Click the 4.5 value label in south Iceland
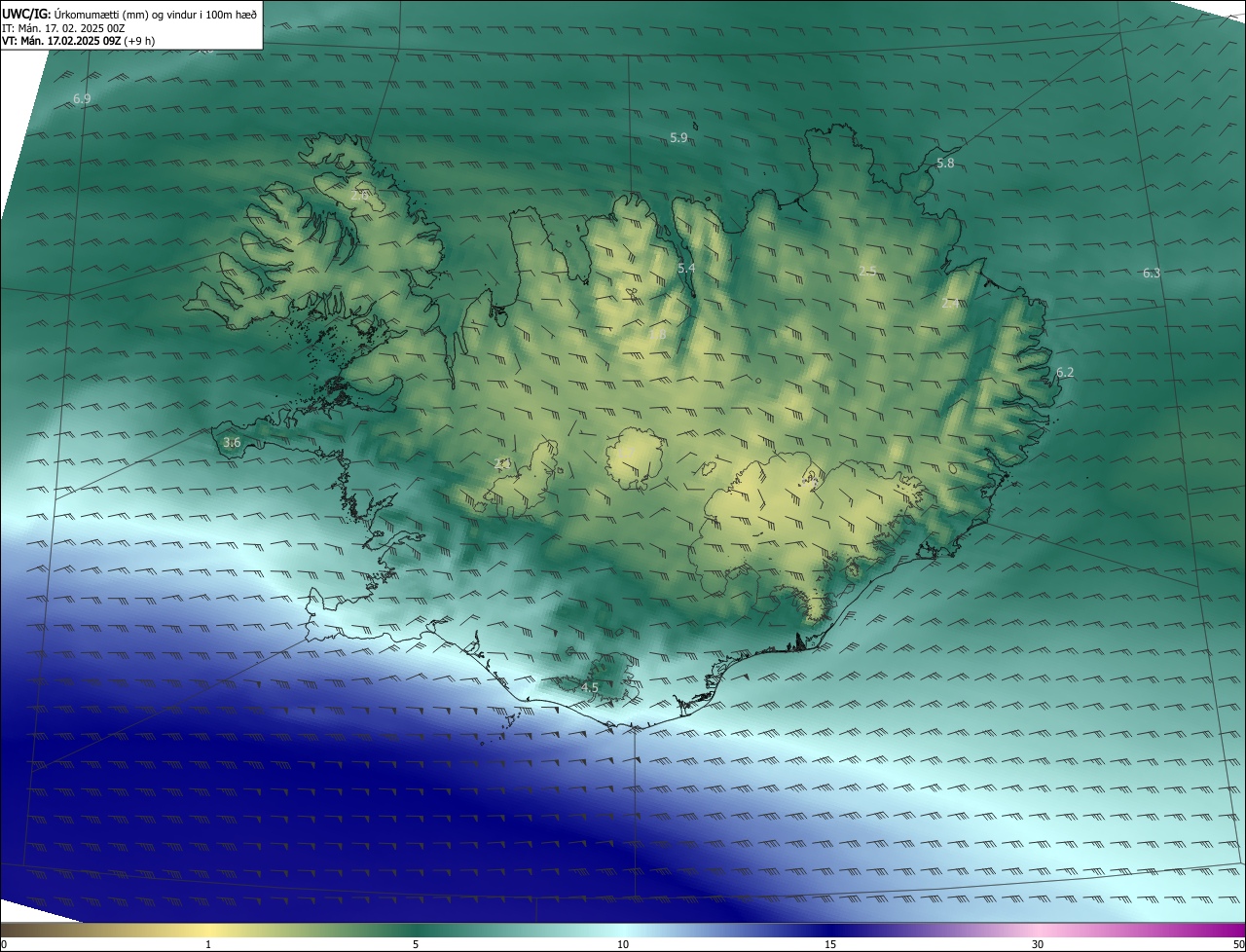Image resolution: width=1246 pixels, height=952 pixels. [x=589, y=688]
